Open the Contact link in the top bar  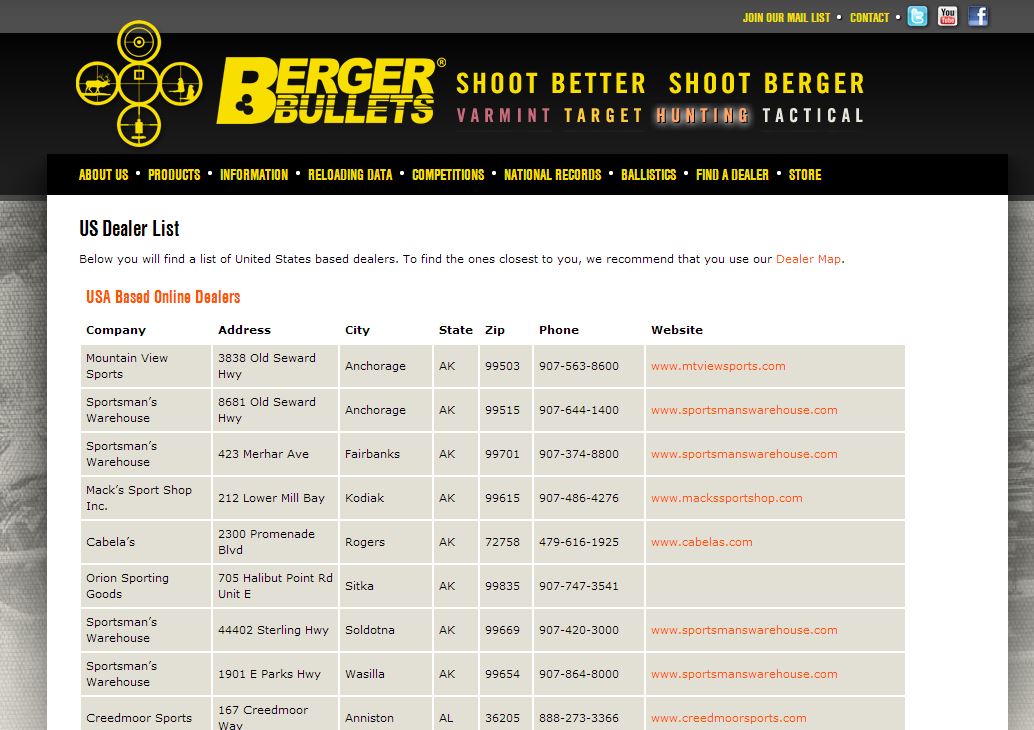pyautogui.click(x=869, y=18)
